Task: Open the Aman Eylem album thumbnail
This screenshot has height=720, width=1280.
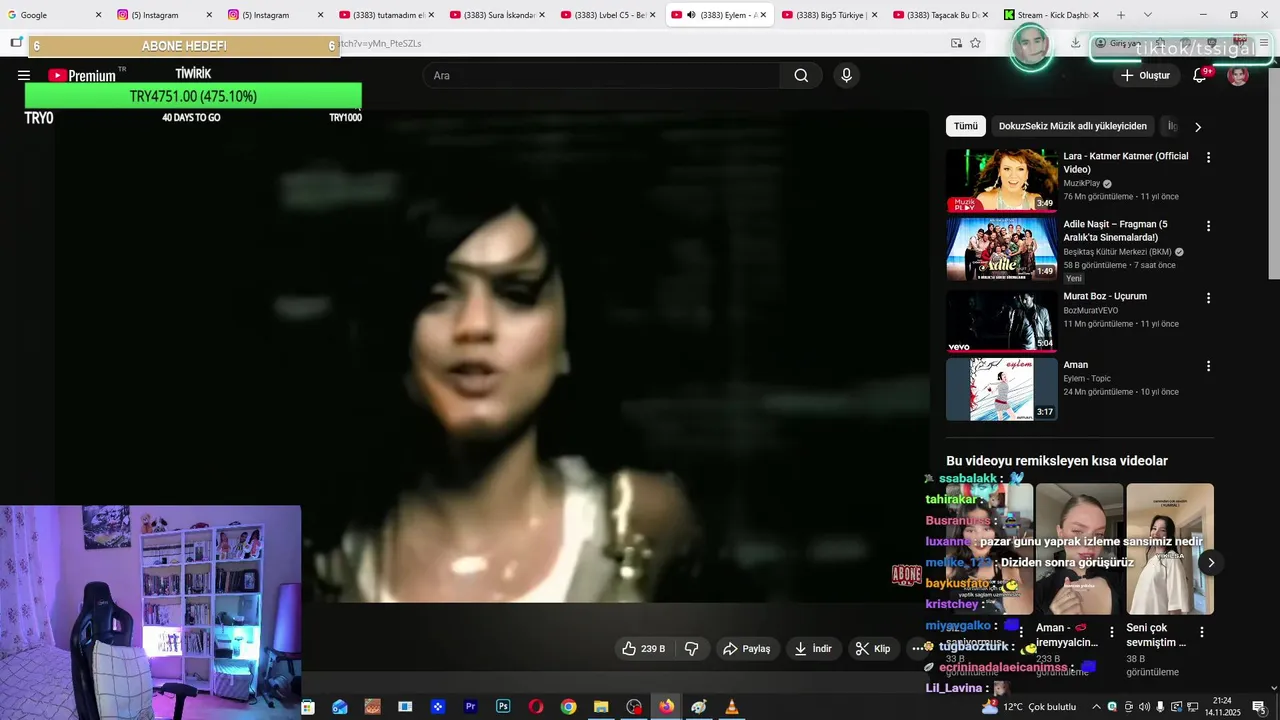Action: tap(1002, 389)
